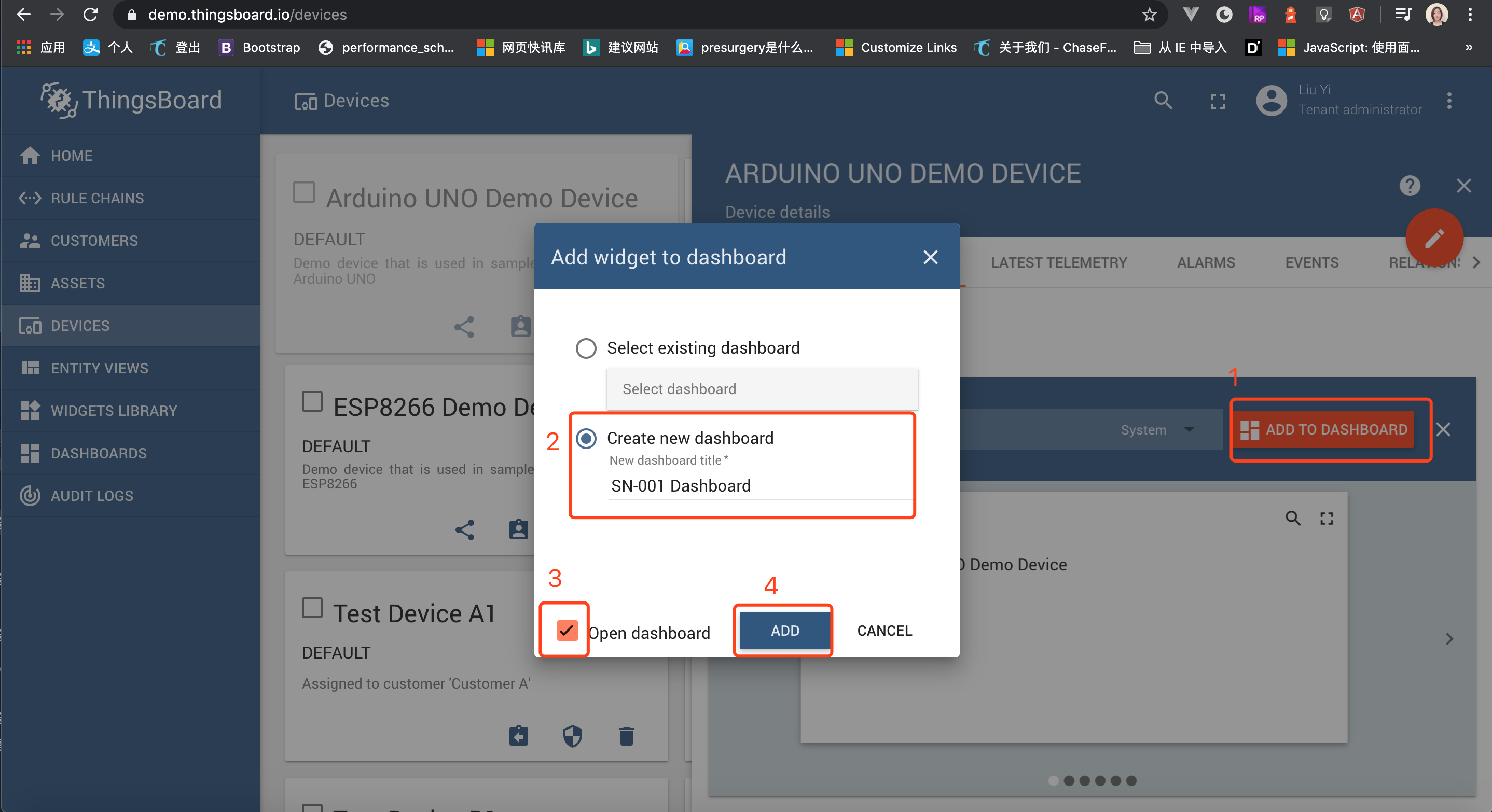Click the shield icon on Test Device A1 card
This screenshot has height=812, width=1492.
pyautogui.click(x=572, y=736)
